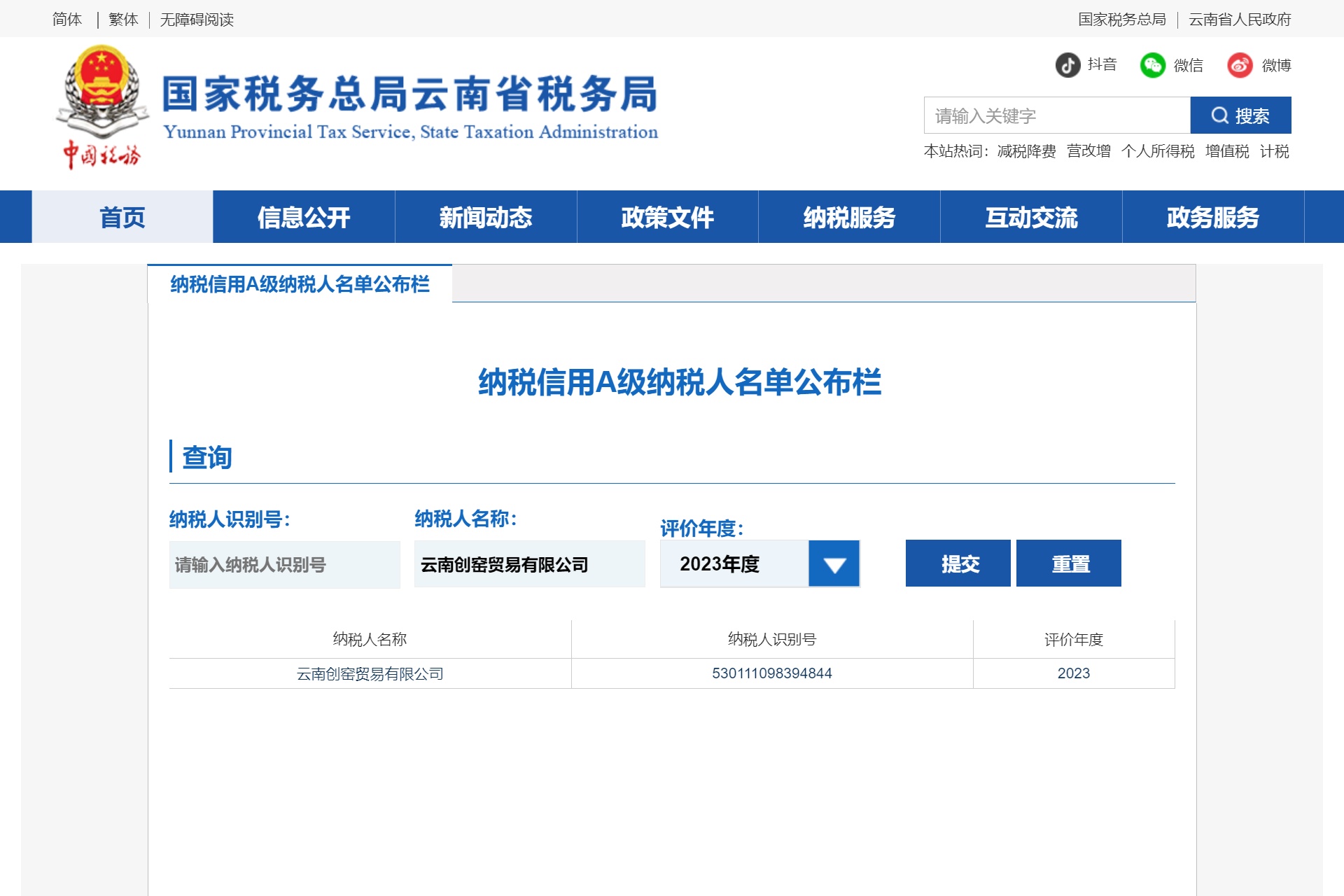Viewport: 1344px width, 896px height.
Task: Click the magnifier search button 搜索
Action: [x=1240, y=115]
